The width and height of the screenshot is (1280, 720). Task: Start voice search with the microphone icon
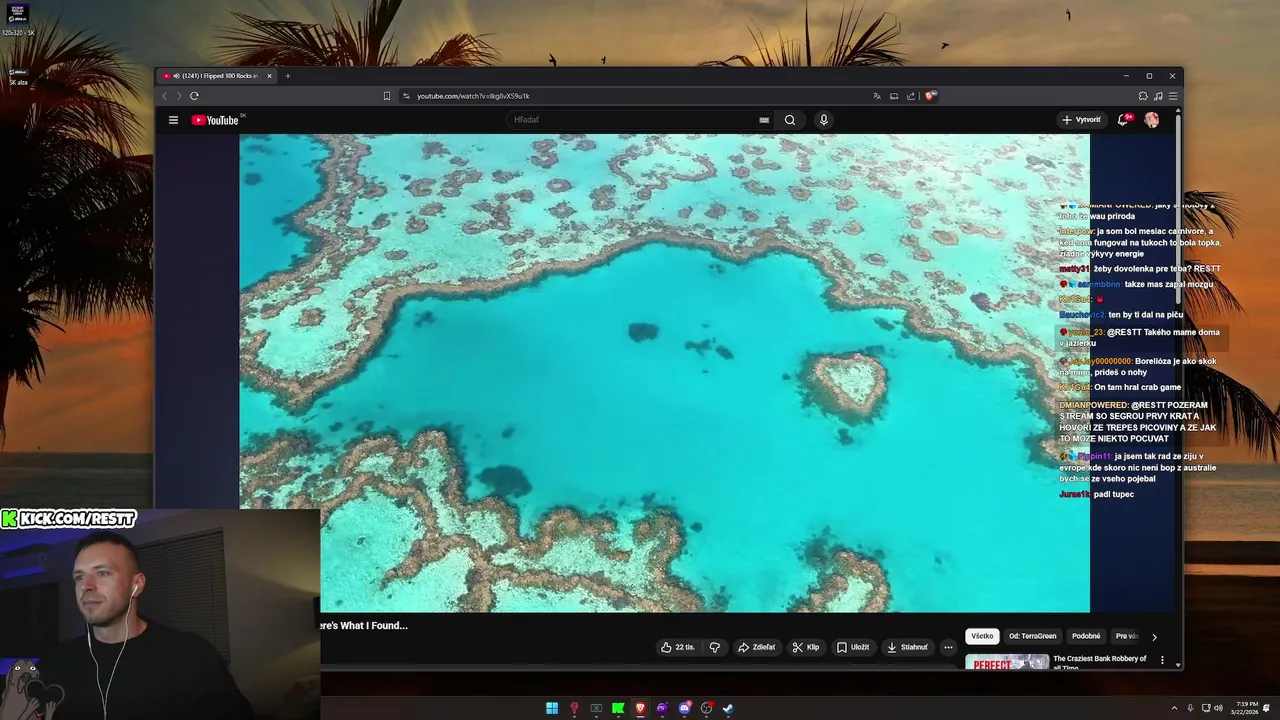click(824, 120)
